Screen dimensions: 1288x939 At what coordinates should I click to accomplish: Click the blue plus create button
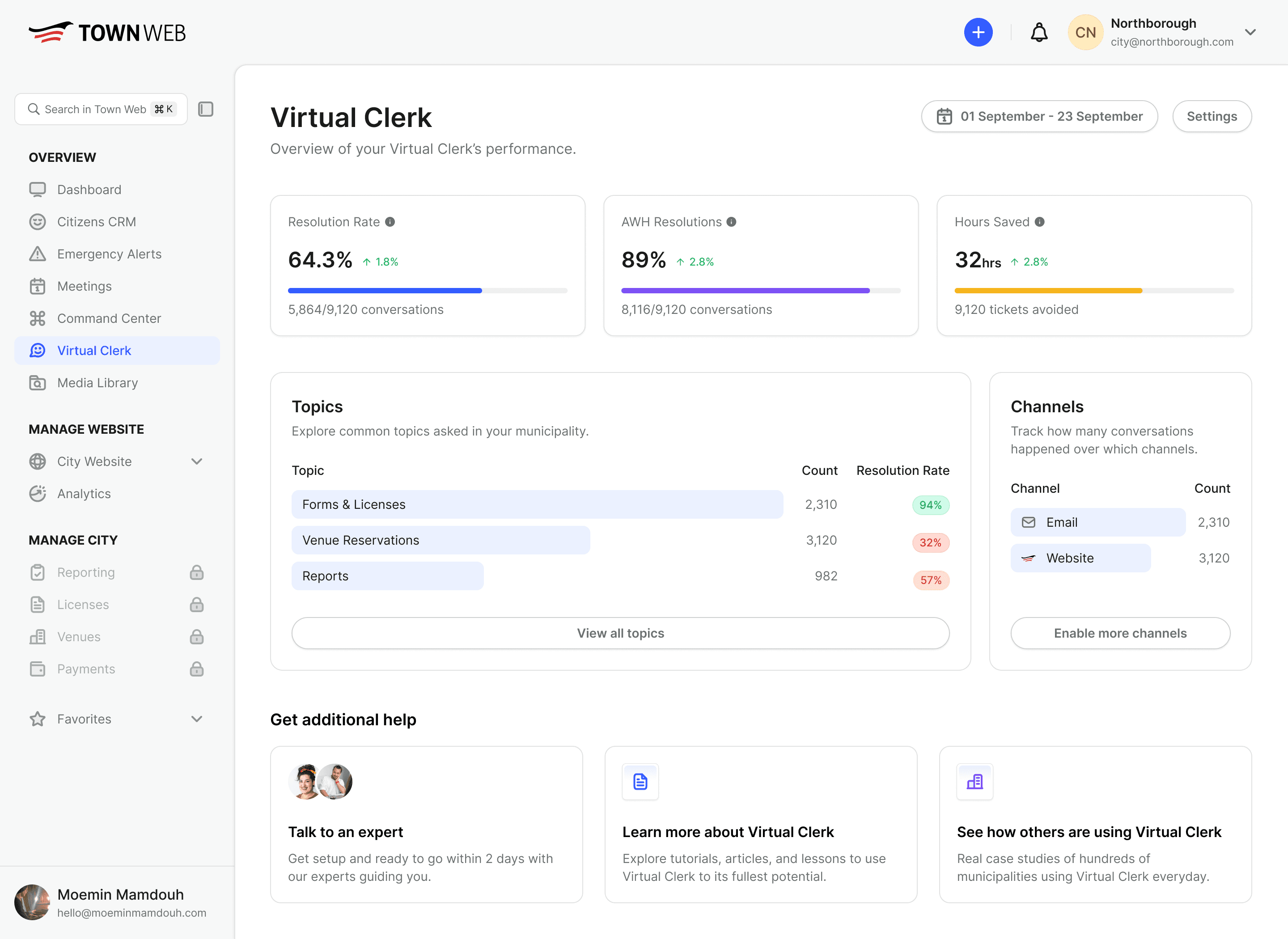[978, 32]
